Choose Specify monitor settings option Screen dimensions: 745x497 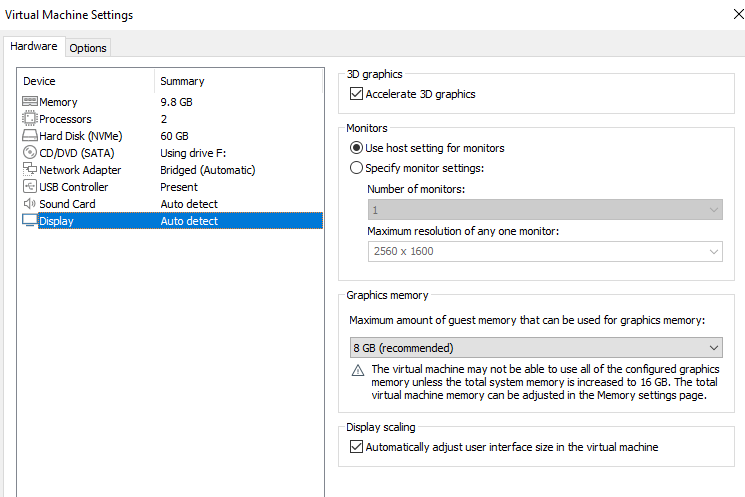(356, 168)
